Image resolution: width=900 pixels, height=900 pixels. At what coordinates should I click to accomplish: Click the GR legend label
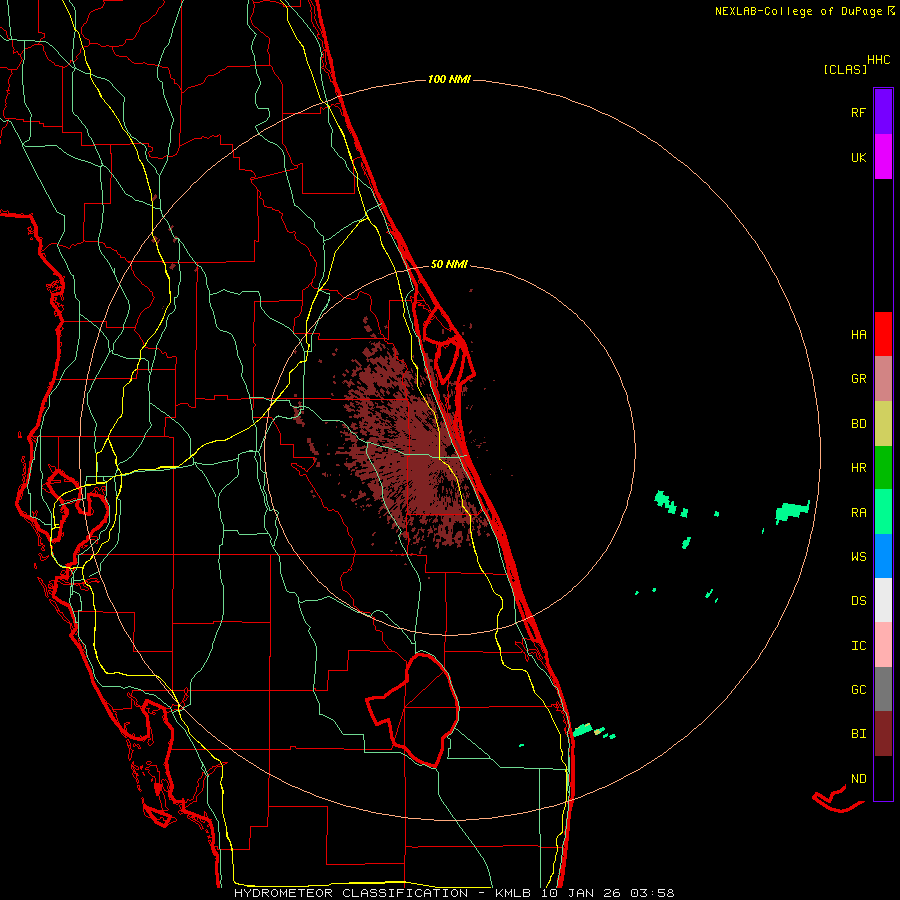tap(858, 379)
